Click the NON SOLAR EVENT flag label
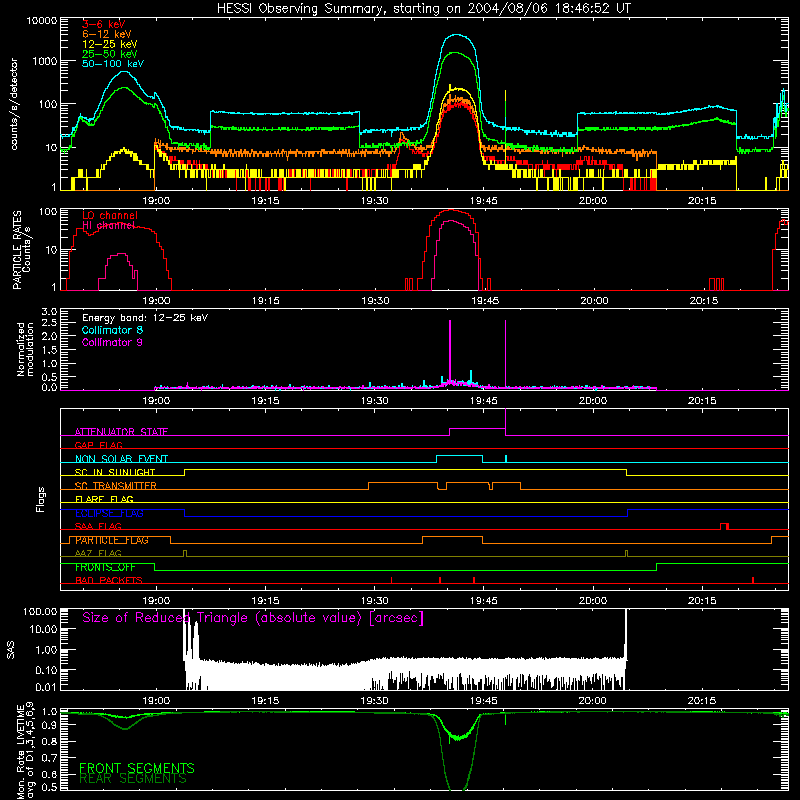This screenshot has width=800, height=800. pyautogui.click(x=121, y=459)
